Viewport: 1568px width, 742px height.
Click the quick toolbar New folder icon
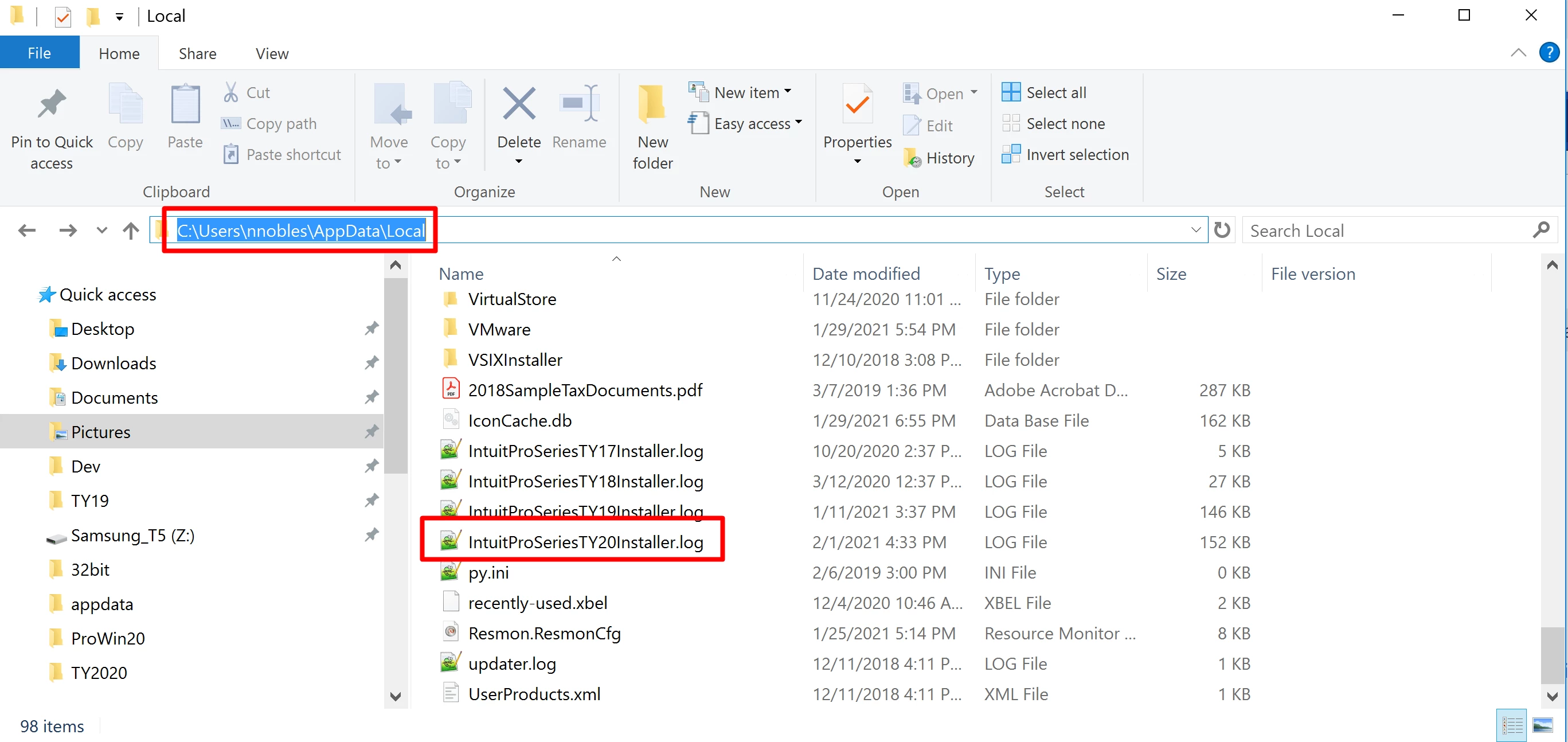(92, 17)
